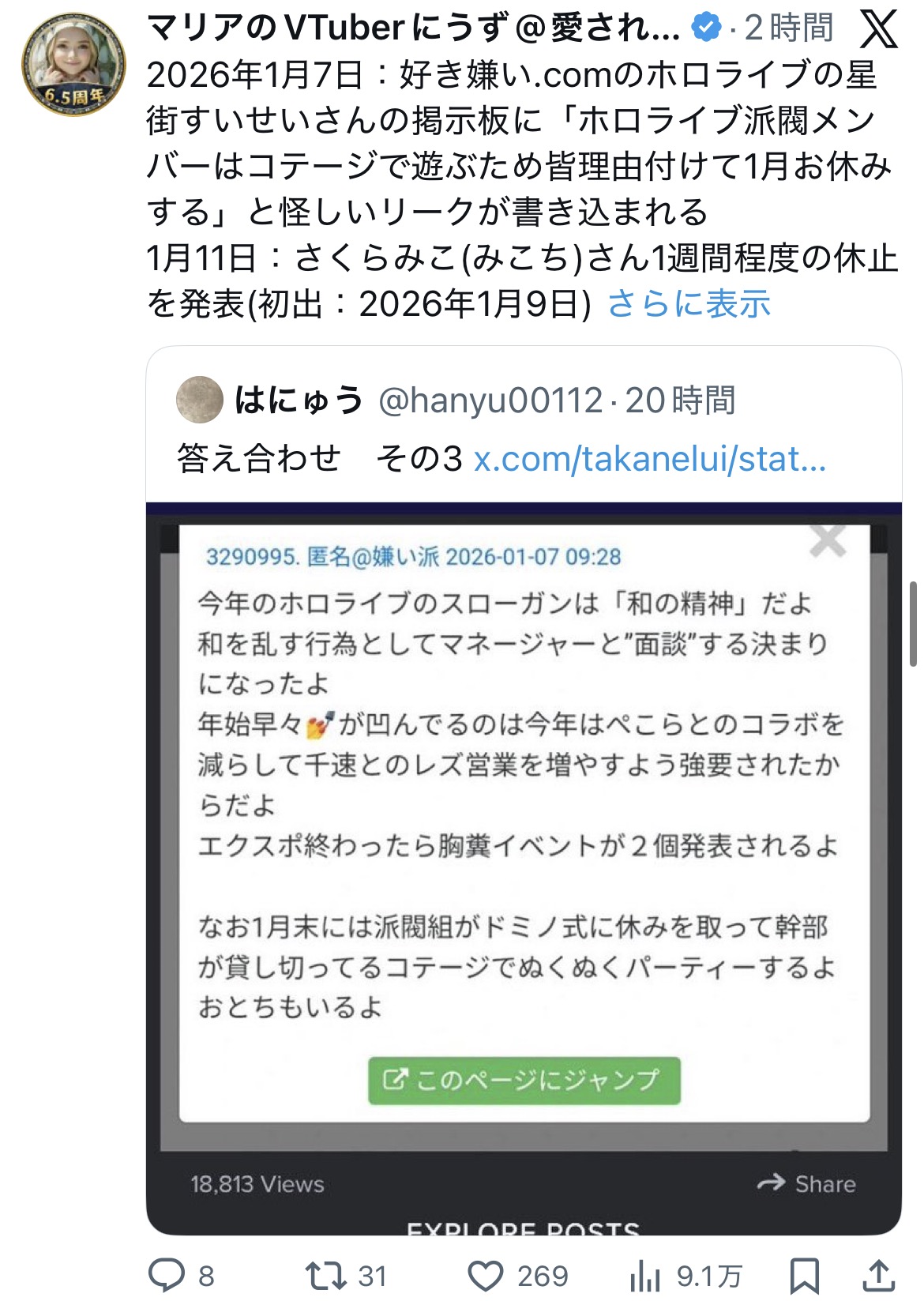Screen dimensions: 924x1301
Task: Open the quoted screenshot image
Action: point(524,869)
